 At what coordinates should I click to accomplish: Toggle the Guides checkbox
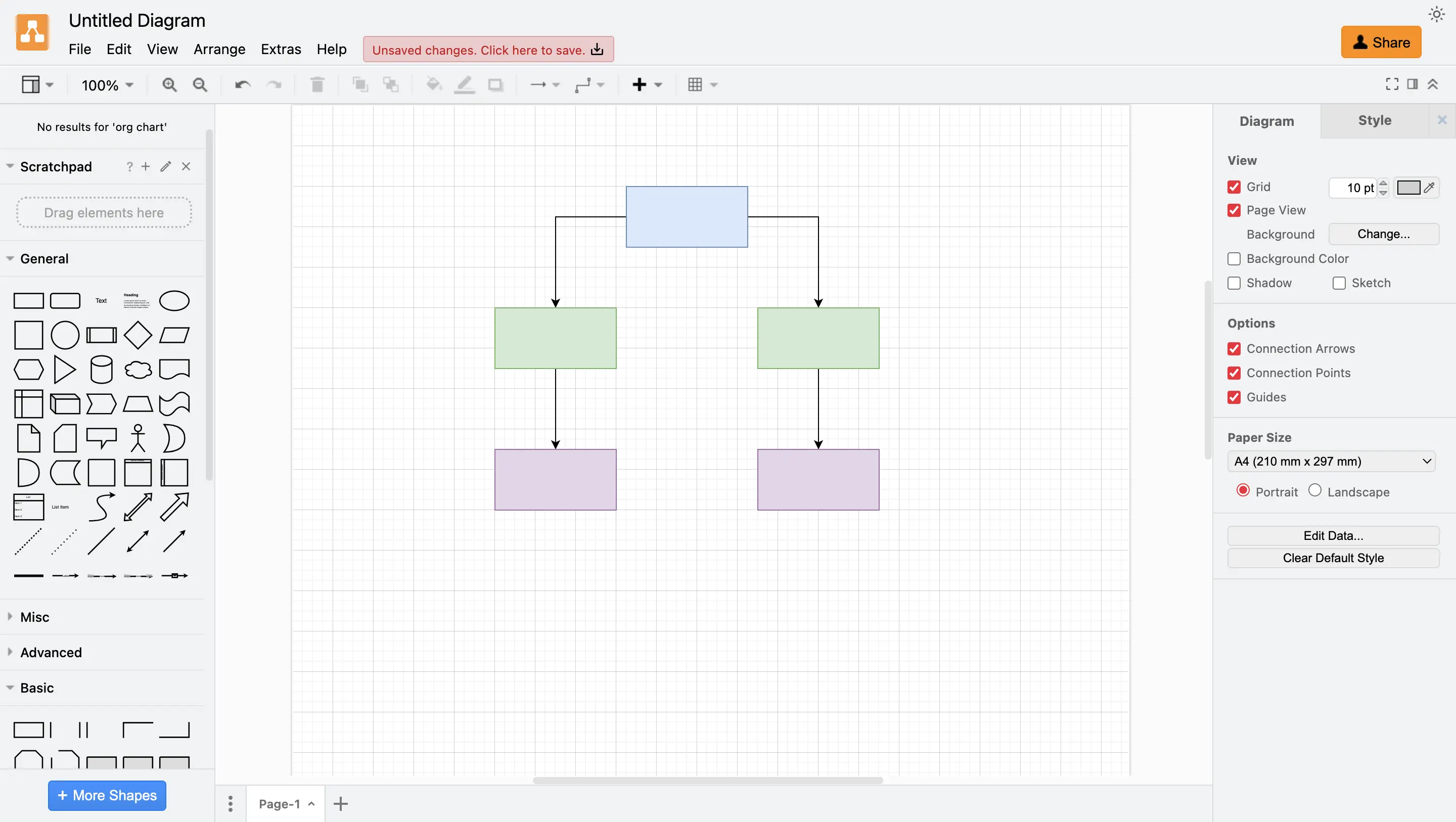tap(1234, 397)
